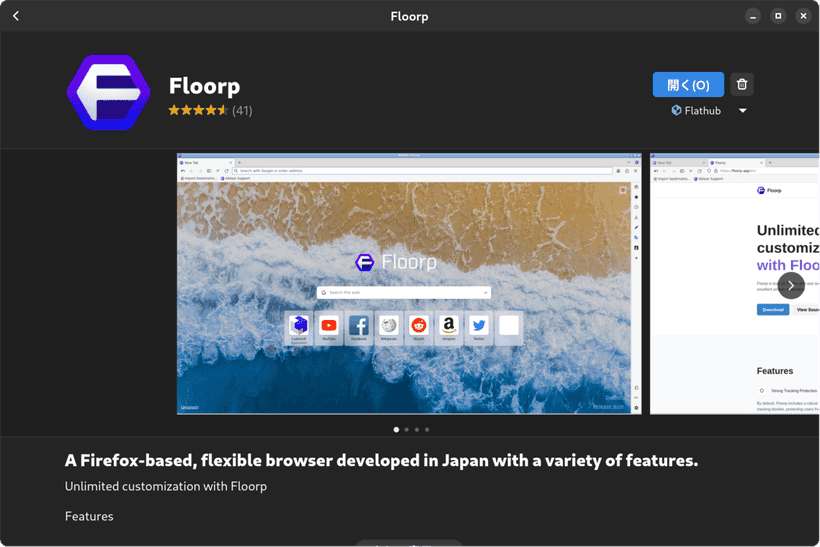Image resolution: width=820 pixels, height=547 pixels.
Task: Select the second carousel page dot
Action: pos(406,429)
